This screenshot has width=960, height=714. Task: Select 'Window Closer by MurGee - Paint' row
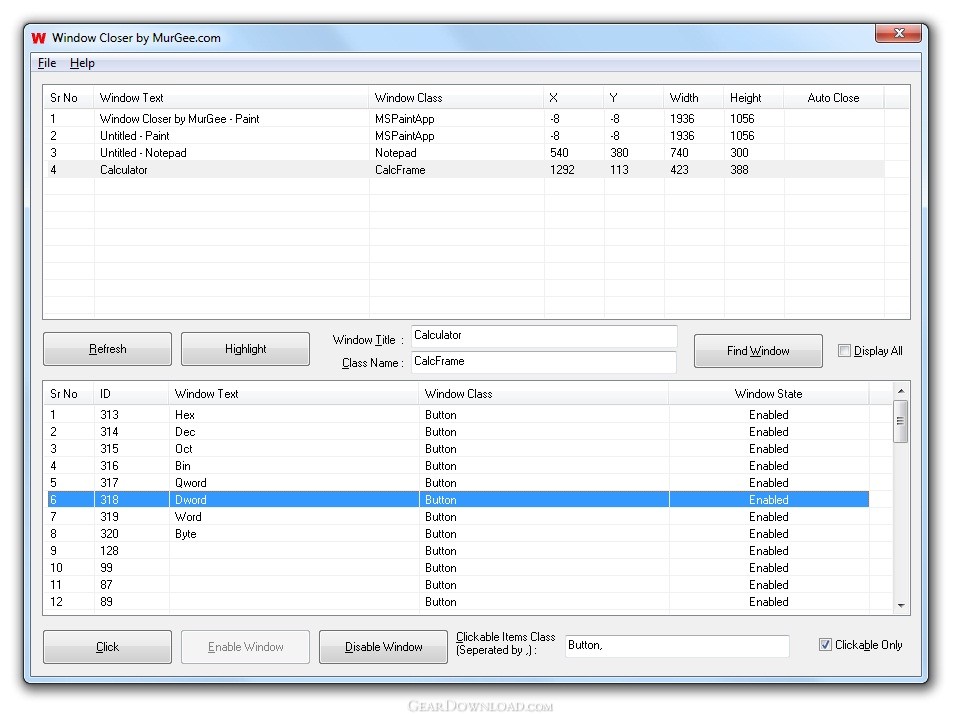point(465,119)
